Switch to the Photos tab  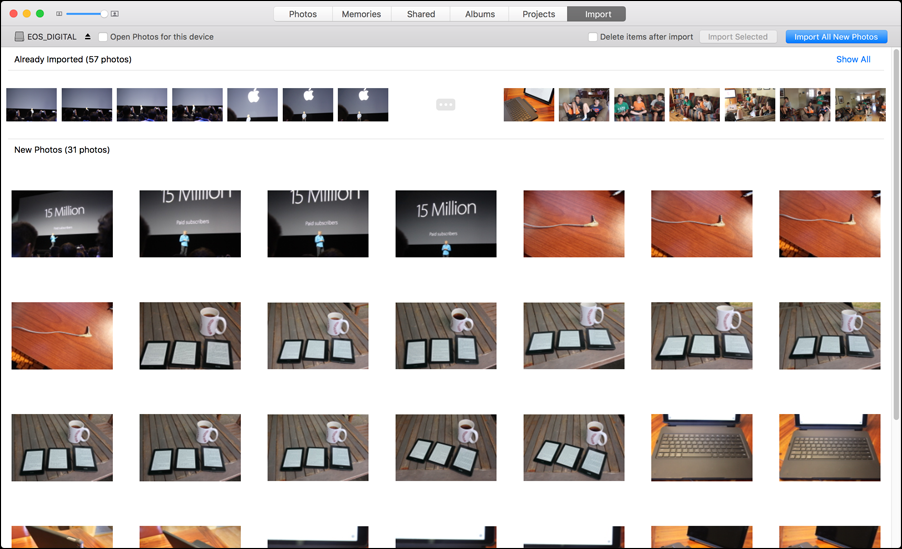click(303, 14)
